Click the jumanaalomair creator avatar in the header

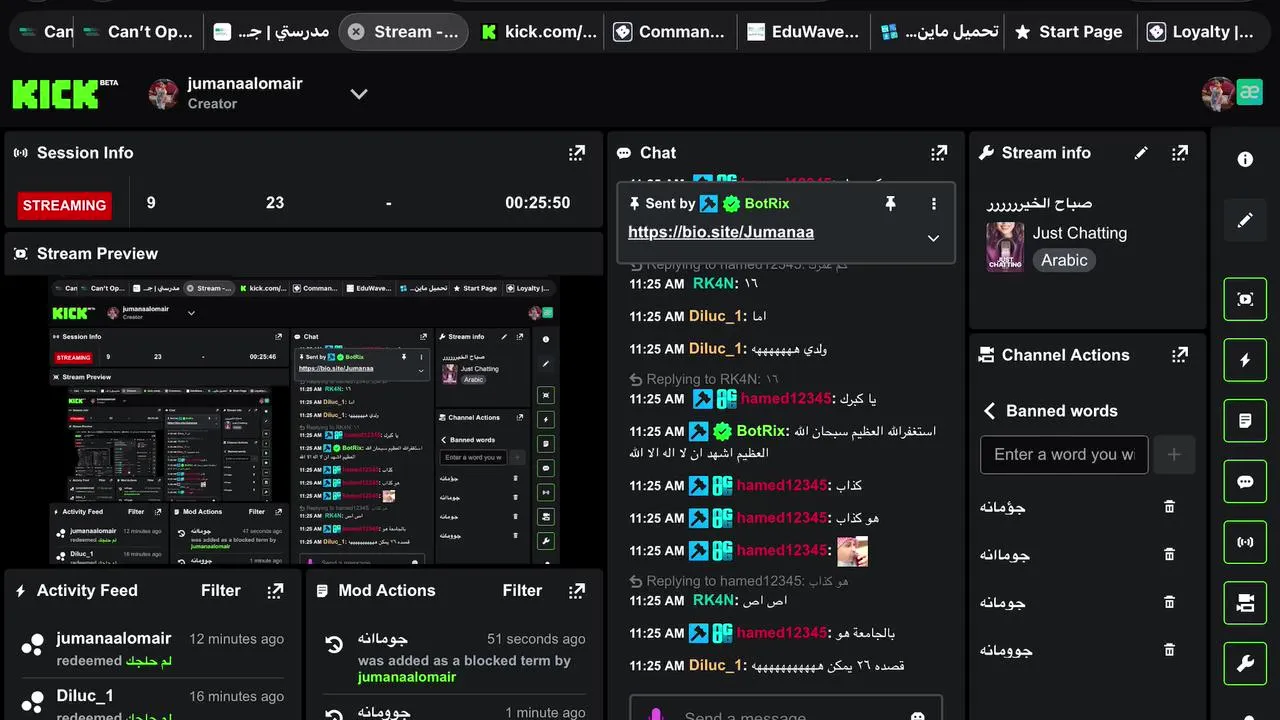coord(164,94)
